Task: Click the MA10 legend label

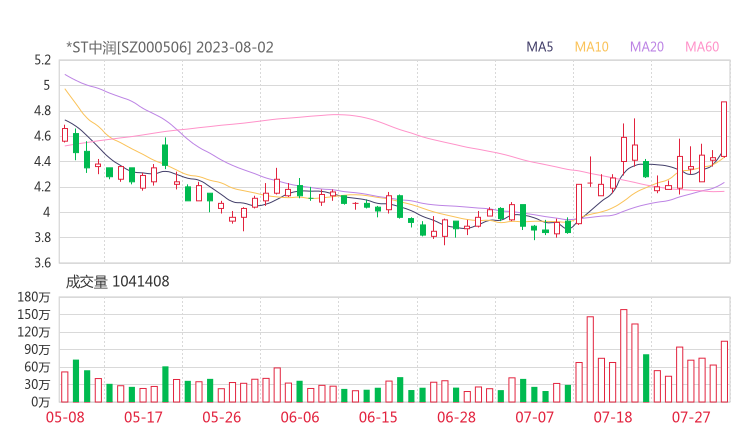Action: click(x=591, y=47)
